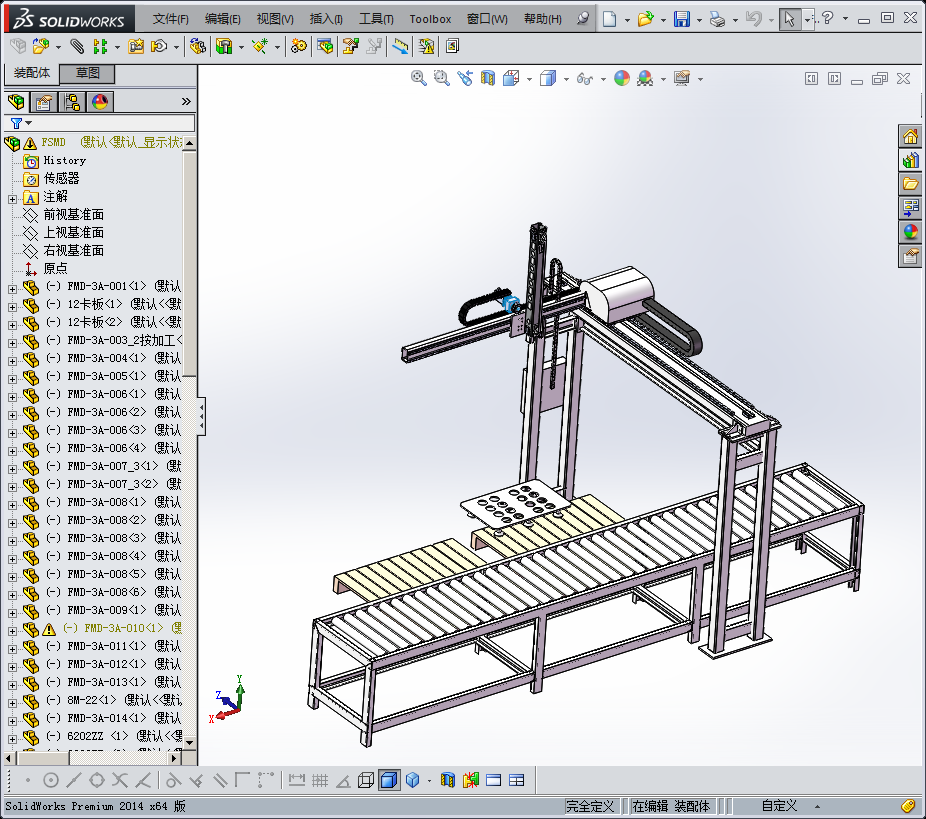Open the 编辑(E) menu
The height and width of the screenshot is (819, 926).
pyautogui.click(x=223, y=19)
